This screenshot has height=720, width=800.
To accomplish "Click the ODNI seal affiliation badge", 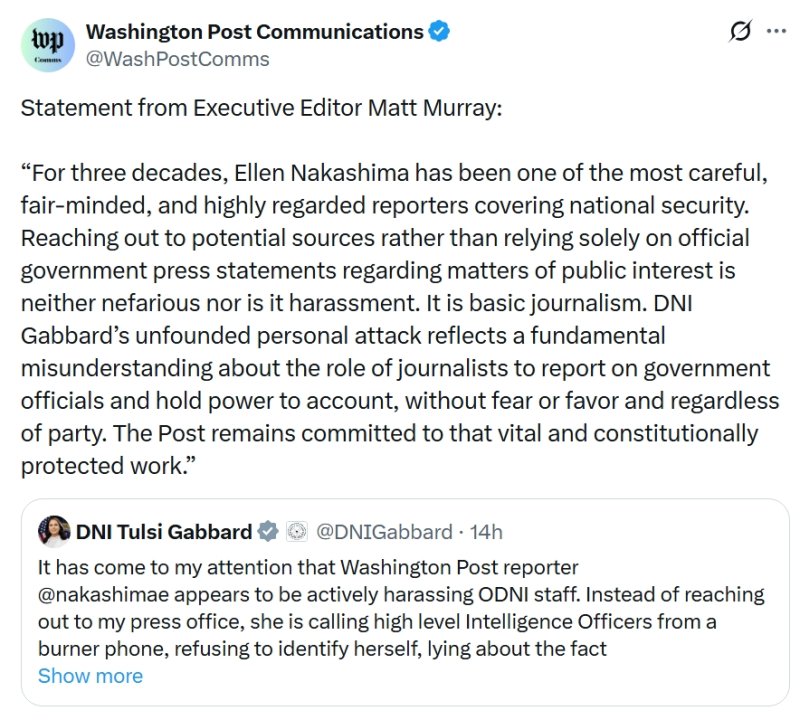I will [x=296, y=531].
